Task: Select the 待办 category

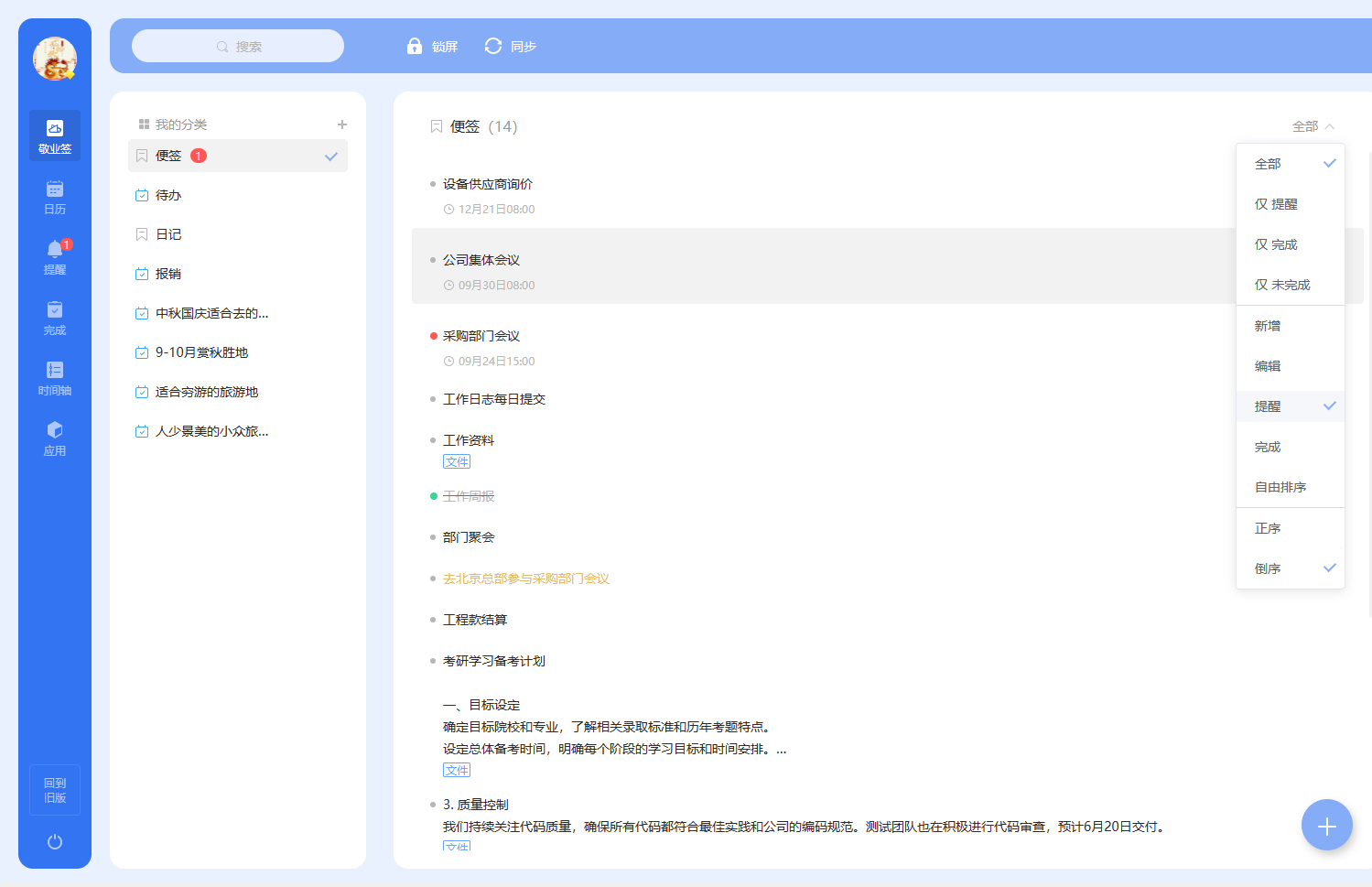Action: click(238, 195)
